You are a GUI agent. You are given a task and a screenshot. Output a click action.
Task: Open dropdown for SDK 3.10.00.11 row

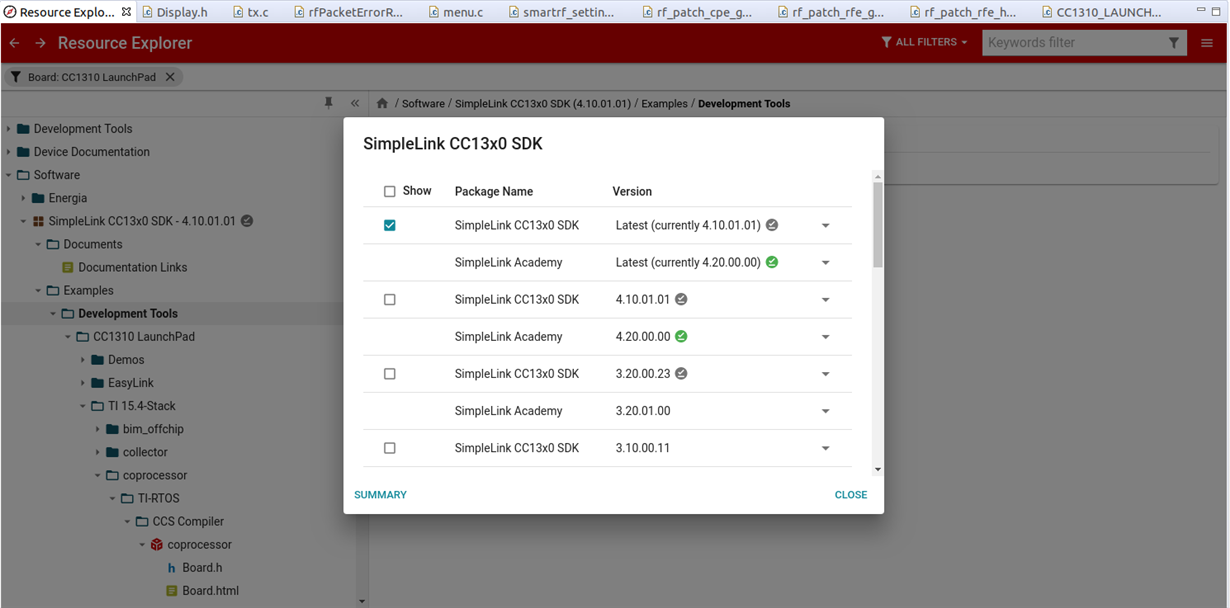coord(826,448)
